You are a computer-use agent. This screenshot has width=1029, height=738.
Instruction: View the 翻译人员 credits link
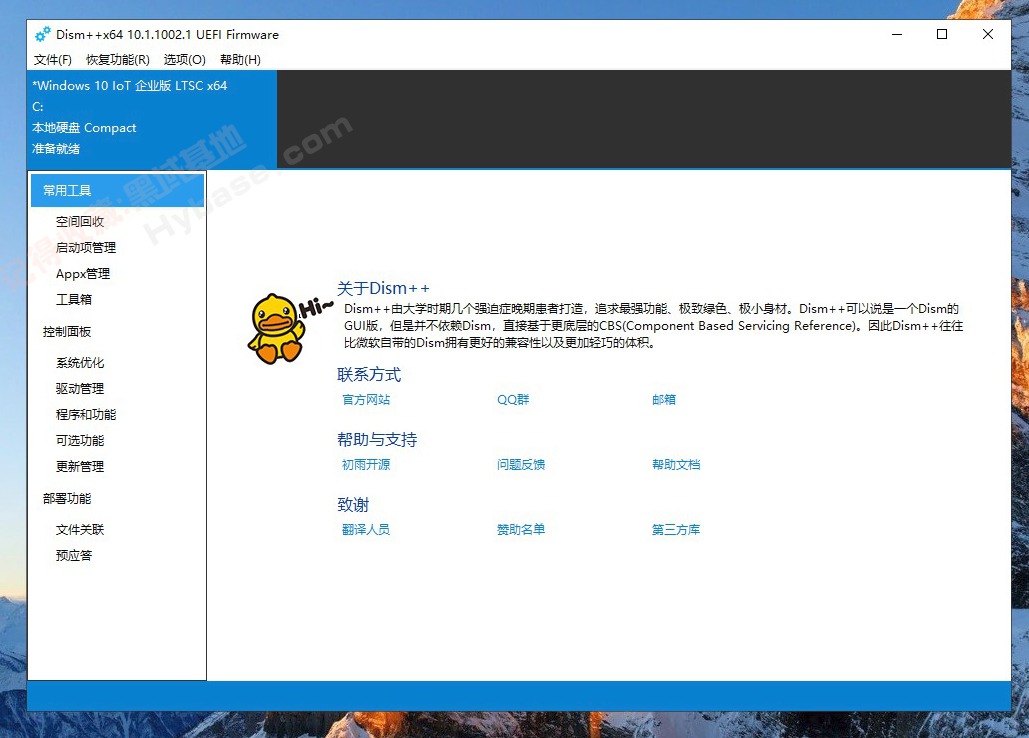click(366, 529)
